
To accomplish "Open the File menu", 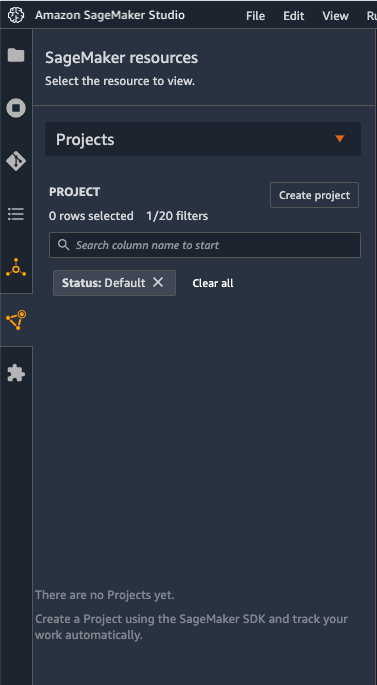I will [x=256, y=16].
